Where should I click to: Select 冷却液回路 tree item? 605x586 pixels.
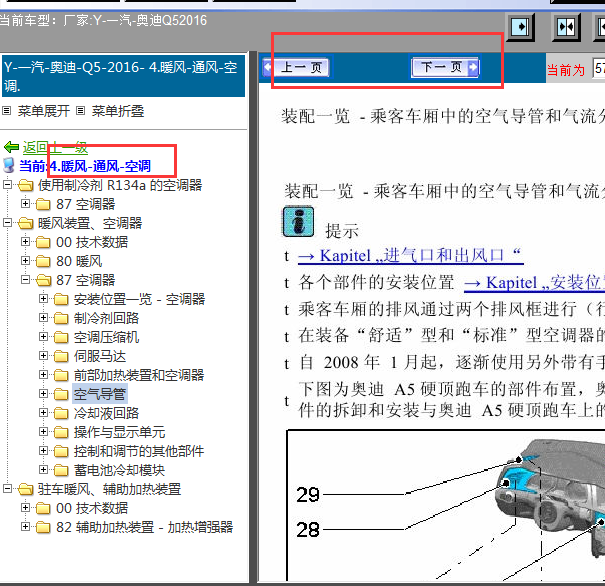point(106,413)
